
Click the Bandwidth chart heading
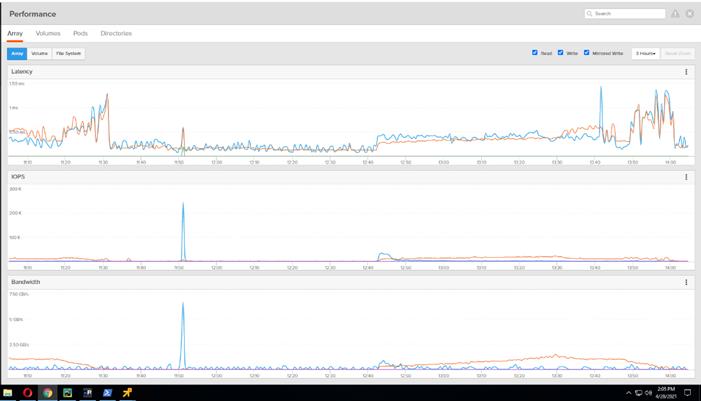pos(25,282)
